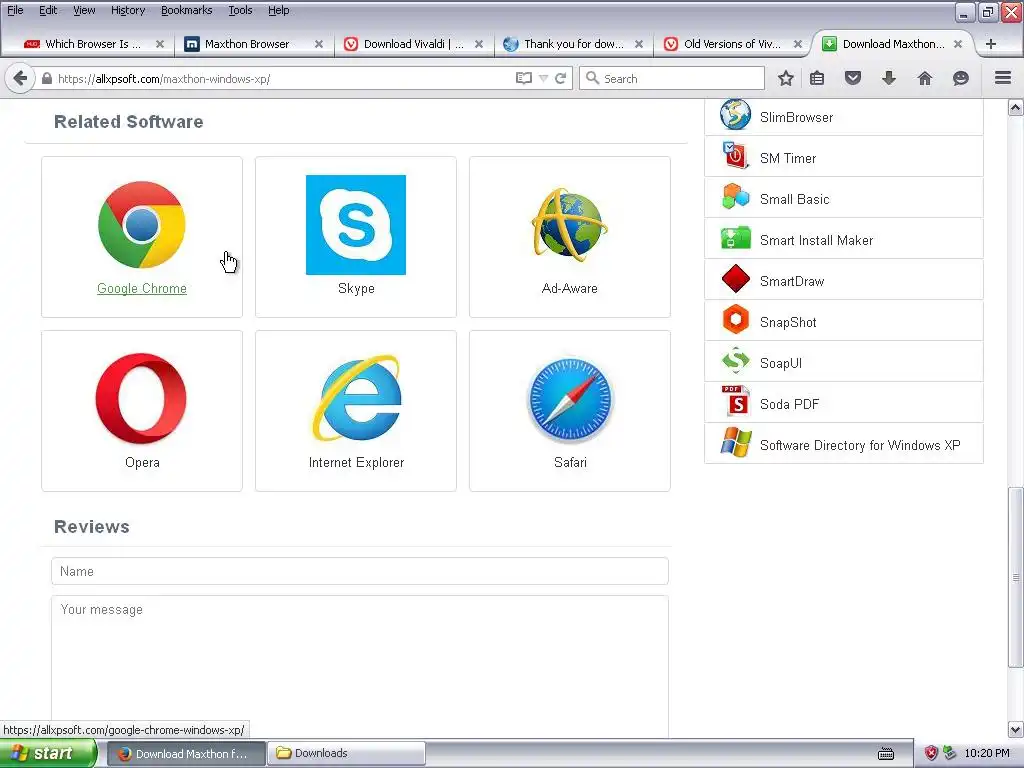Image resolution: width=1024 pixels, height=768 pixels.
Task: Click the Search box in toolbar
Action: click(672, 78)
